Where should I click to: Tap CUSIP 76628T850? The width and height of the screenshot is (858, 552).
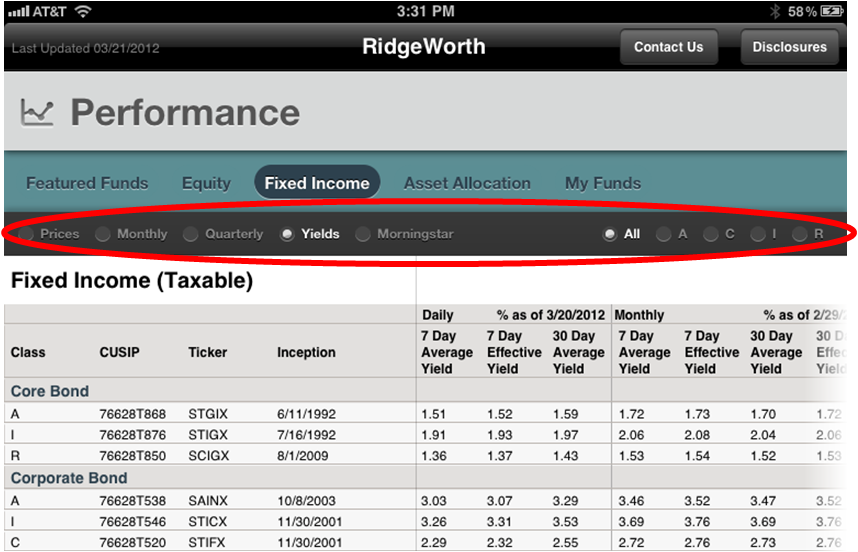coord(132,456)
